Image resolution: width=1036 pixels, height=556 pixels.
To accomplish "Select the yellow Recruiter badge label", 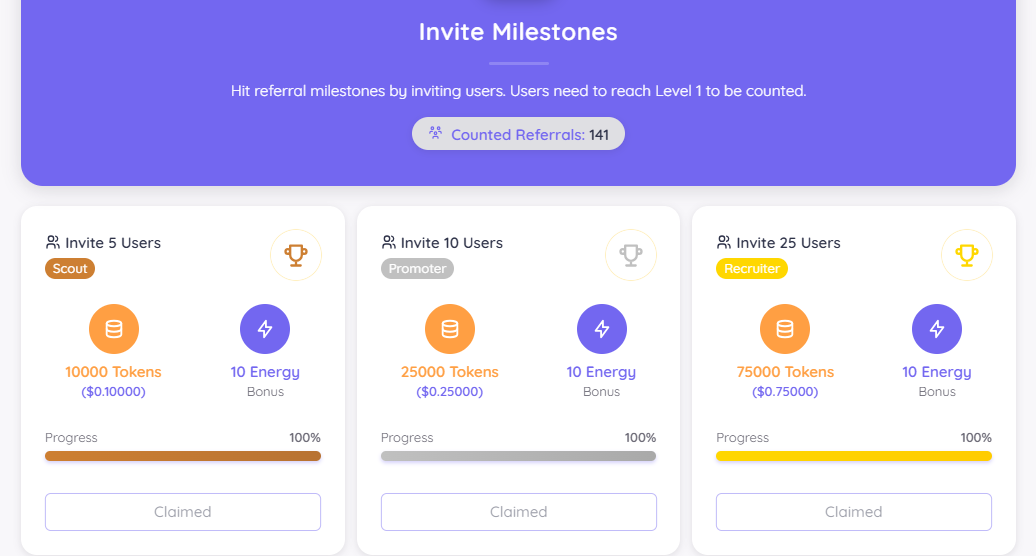I will pyautogui.click(x=752, y=268).
